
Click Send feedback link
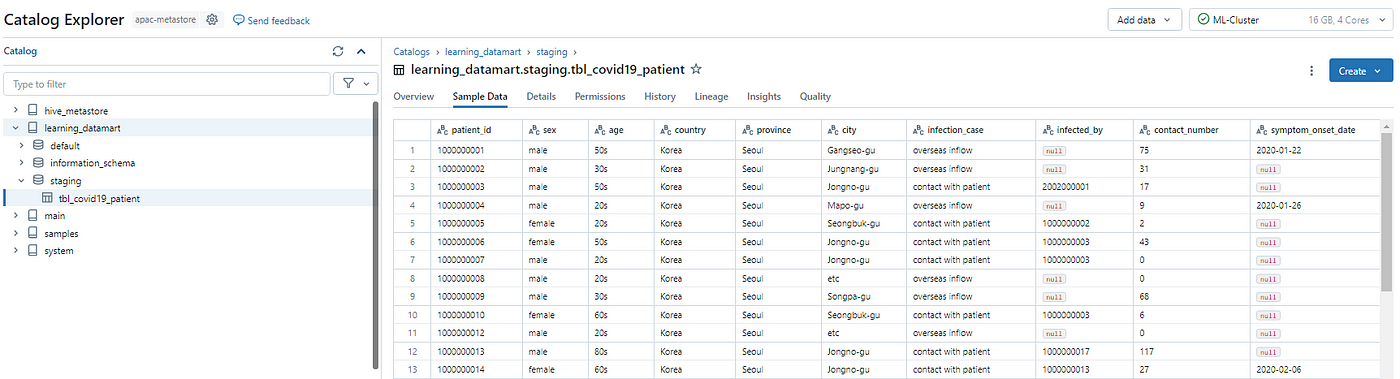(271, 20)
